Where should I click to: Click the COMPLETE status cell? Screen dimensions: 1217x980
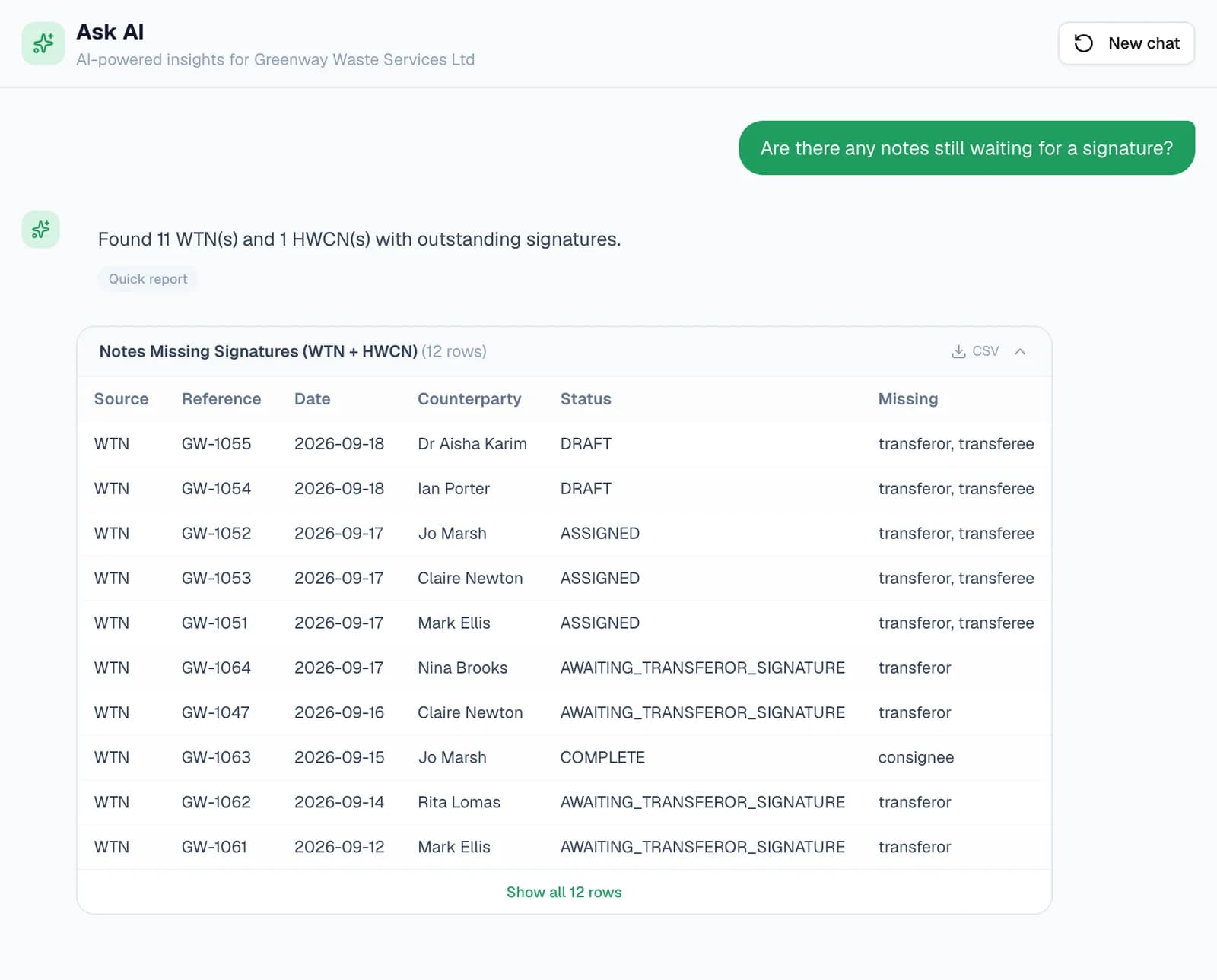click(x=602, y=758)
